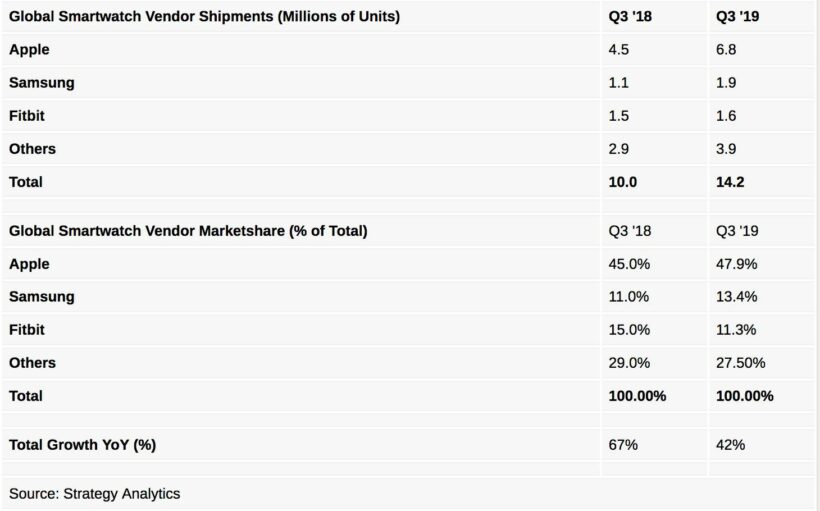Select Fitbit's 11.3% marketshare cell
The height and width of the screenshot is (511, 820).
coord(737,330)
